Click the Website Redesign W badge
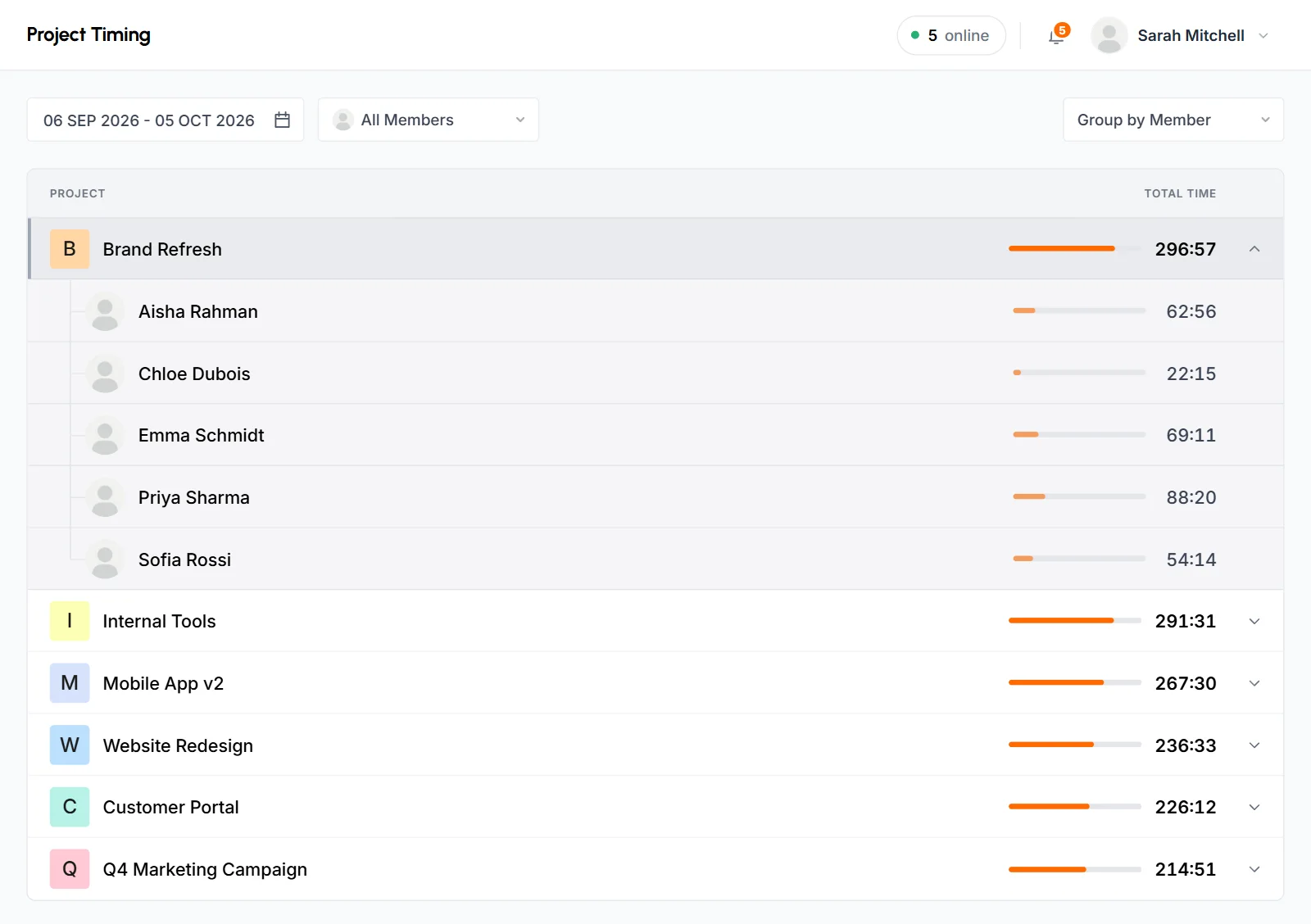This screenshot has width=1311, height=924. [x=70, y=745]
